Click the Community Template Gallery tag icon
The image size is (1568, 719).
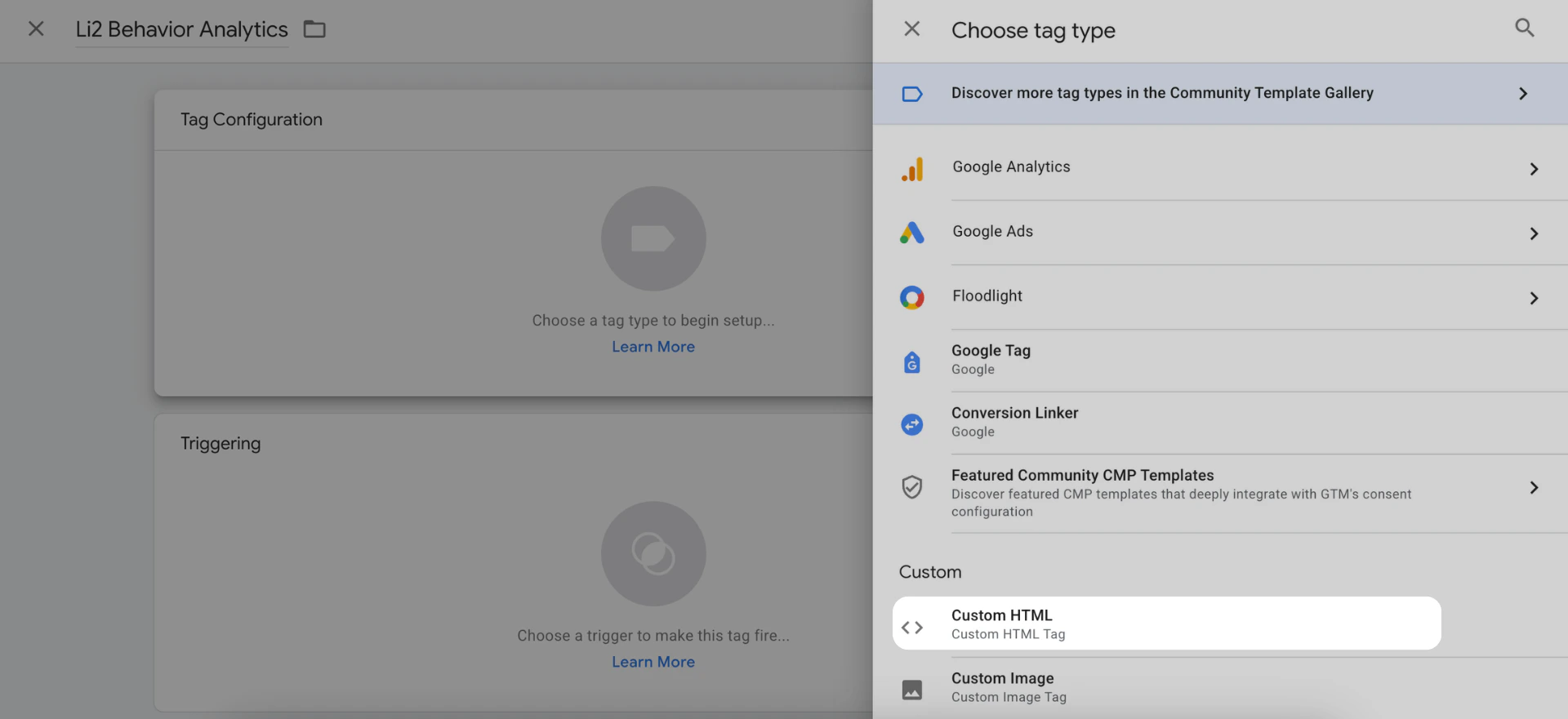912,94
